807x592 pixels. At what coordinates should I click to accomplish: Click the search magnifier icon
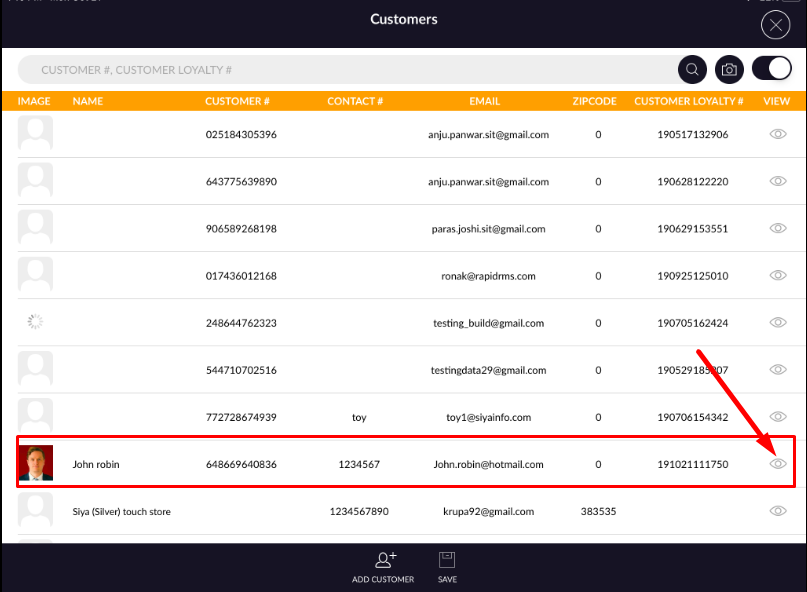(692, 70)
